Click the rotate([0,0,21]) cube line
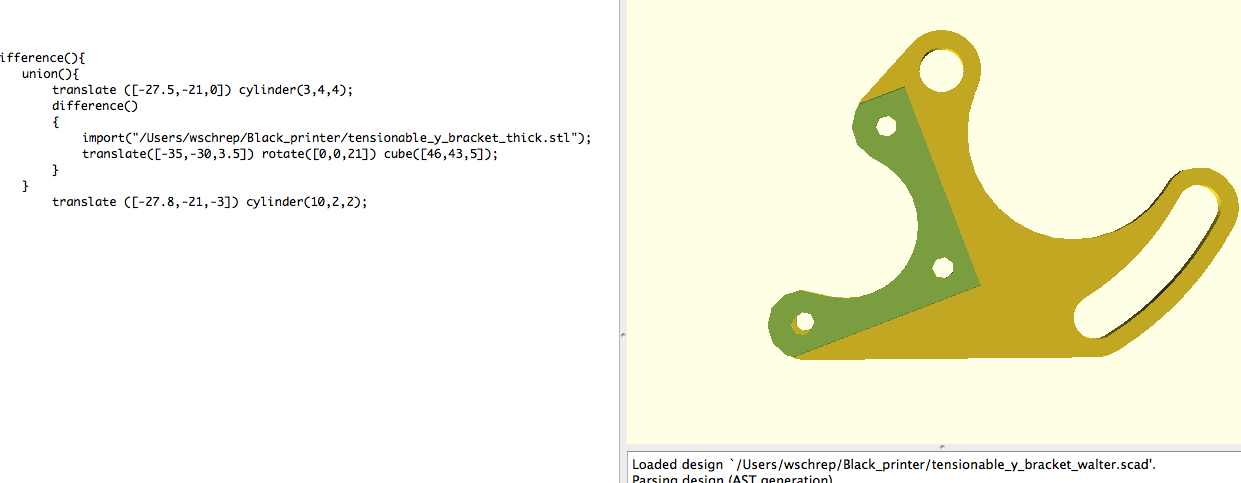 pos(289,154)
